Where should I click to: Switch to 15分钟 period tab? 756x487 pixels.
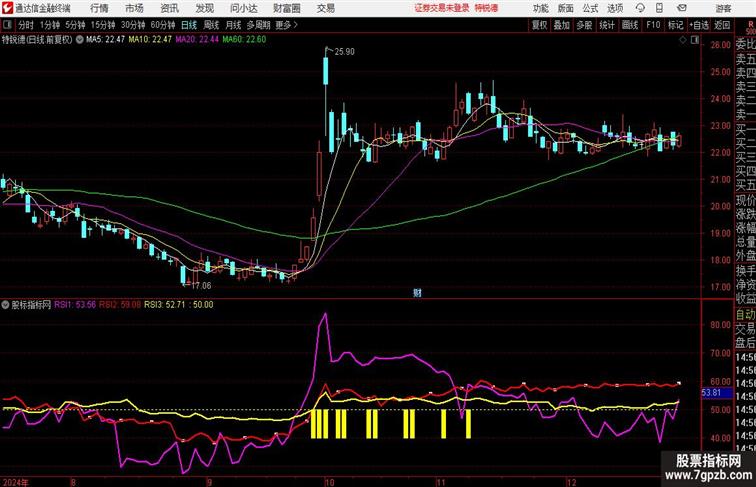pos(103,25)
